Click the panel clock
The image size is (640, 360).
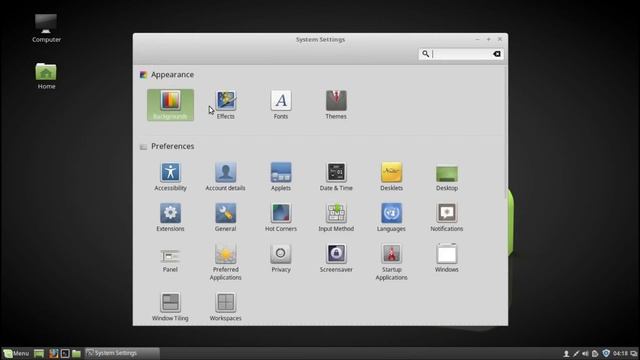(x=620, y=353)
